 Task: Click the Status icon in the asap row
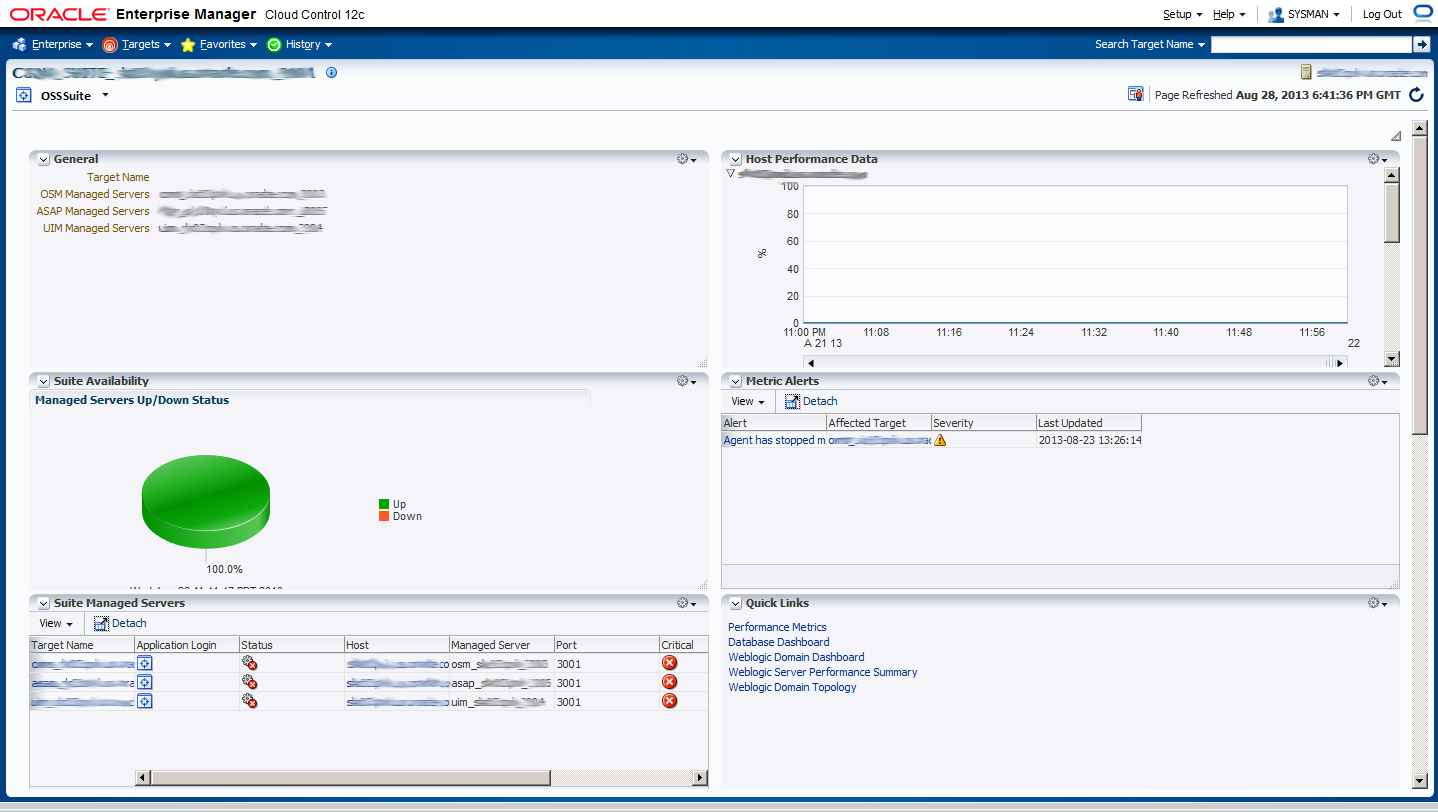coord(250,682)
